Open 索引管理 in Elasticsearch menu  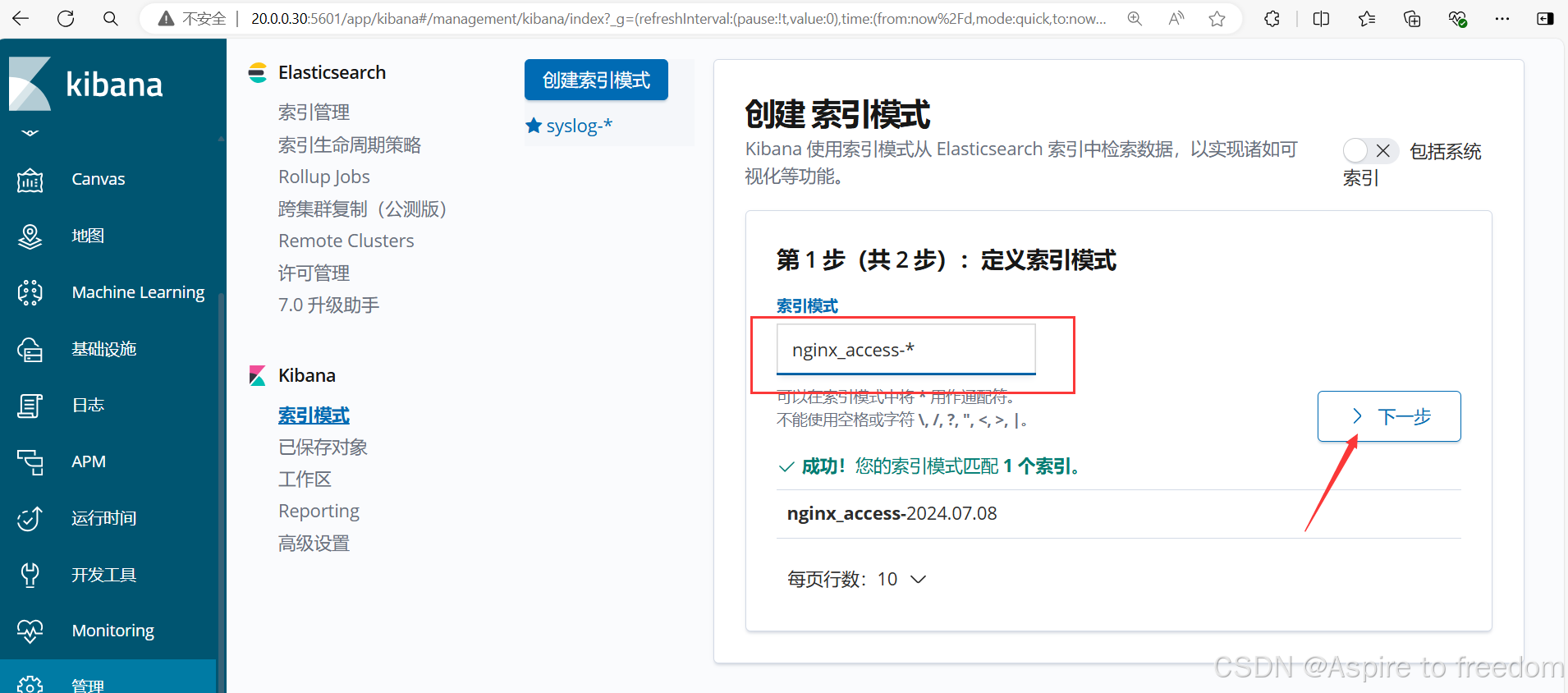[314, 112]
